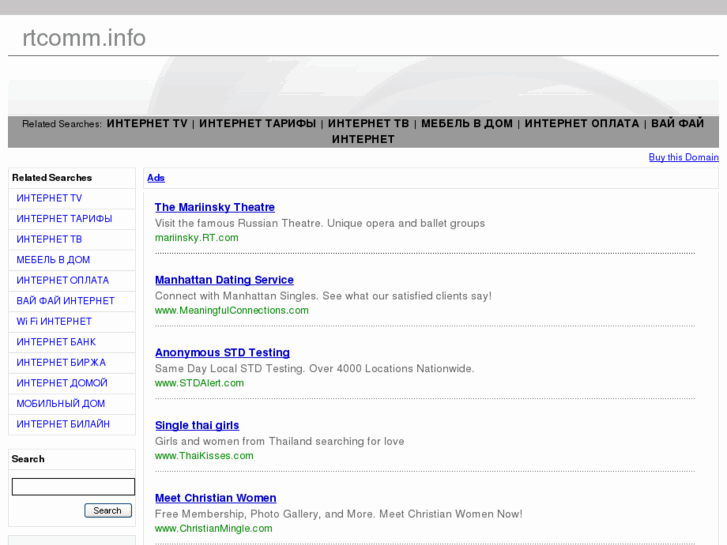Visit www.ThaiKisses.com URL
The image size is (727, 545).
pos(204,455)
